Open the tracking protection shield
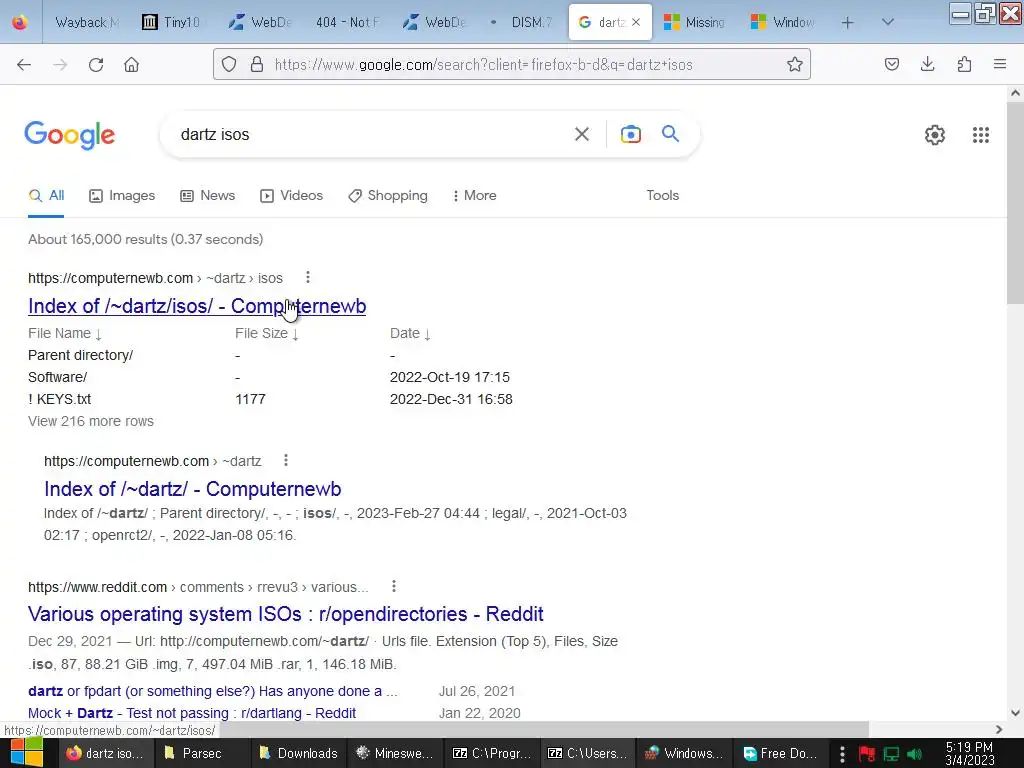 [229, 64]
